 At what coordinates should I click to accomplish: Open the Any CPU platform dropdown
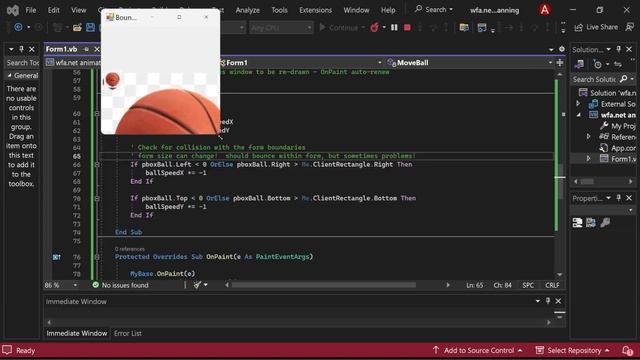(x=281, y=28)
